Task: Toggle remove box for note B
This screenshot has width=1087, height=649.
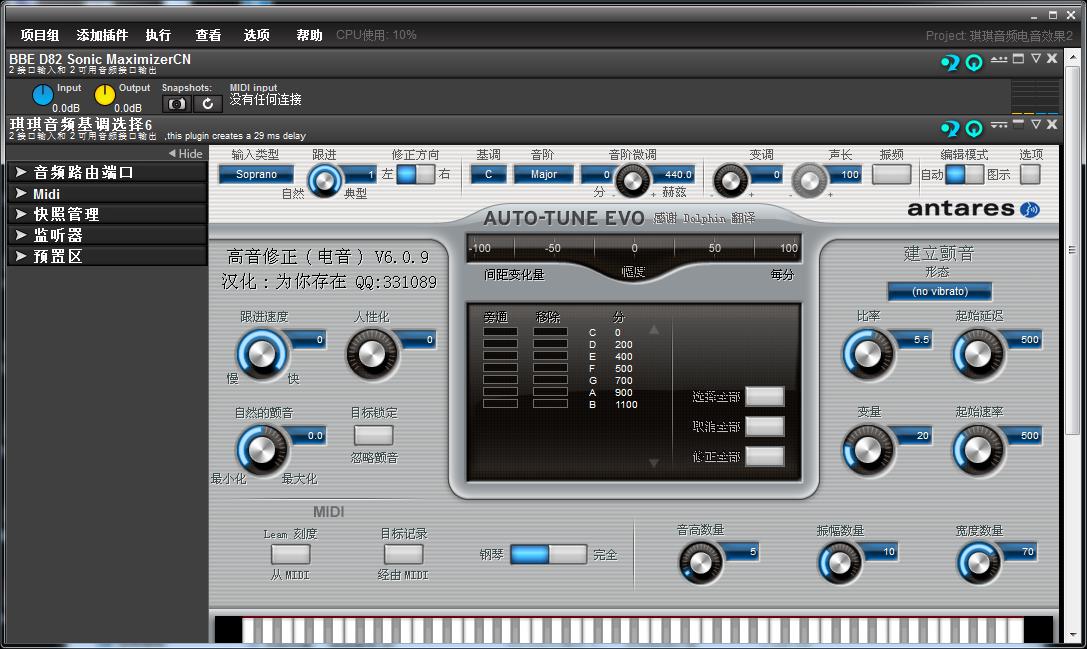Action: [550, 404]
